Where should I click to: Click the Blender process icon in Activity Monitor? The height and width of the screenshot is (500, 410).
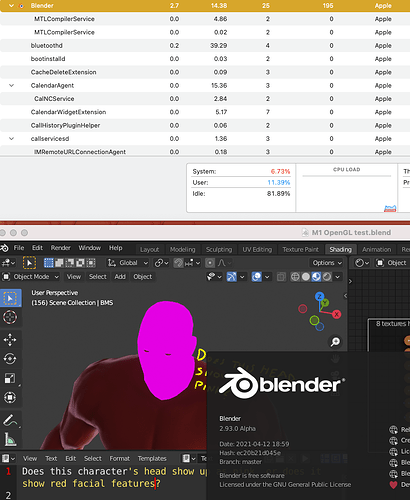pos(22,6)
